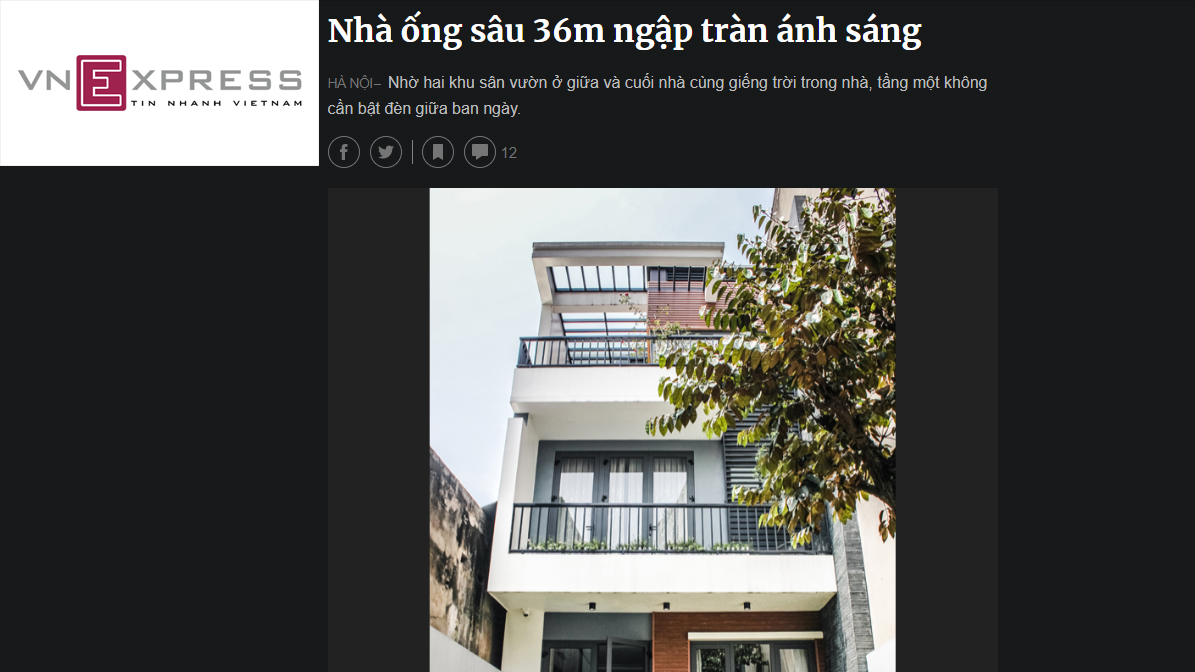The image size is (1195, 672).
Task: Click the article summary paragraph text
Action: (x=657, y=95)
